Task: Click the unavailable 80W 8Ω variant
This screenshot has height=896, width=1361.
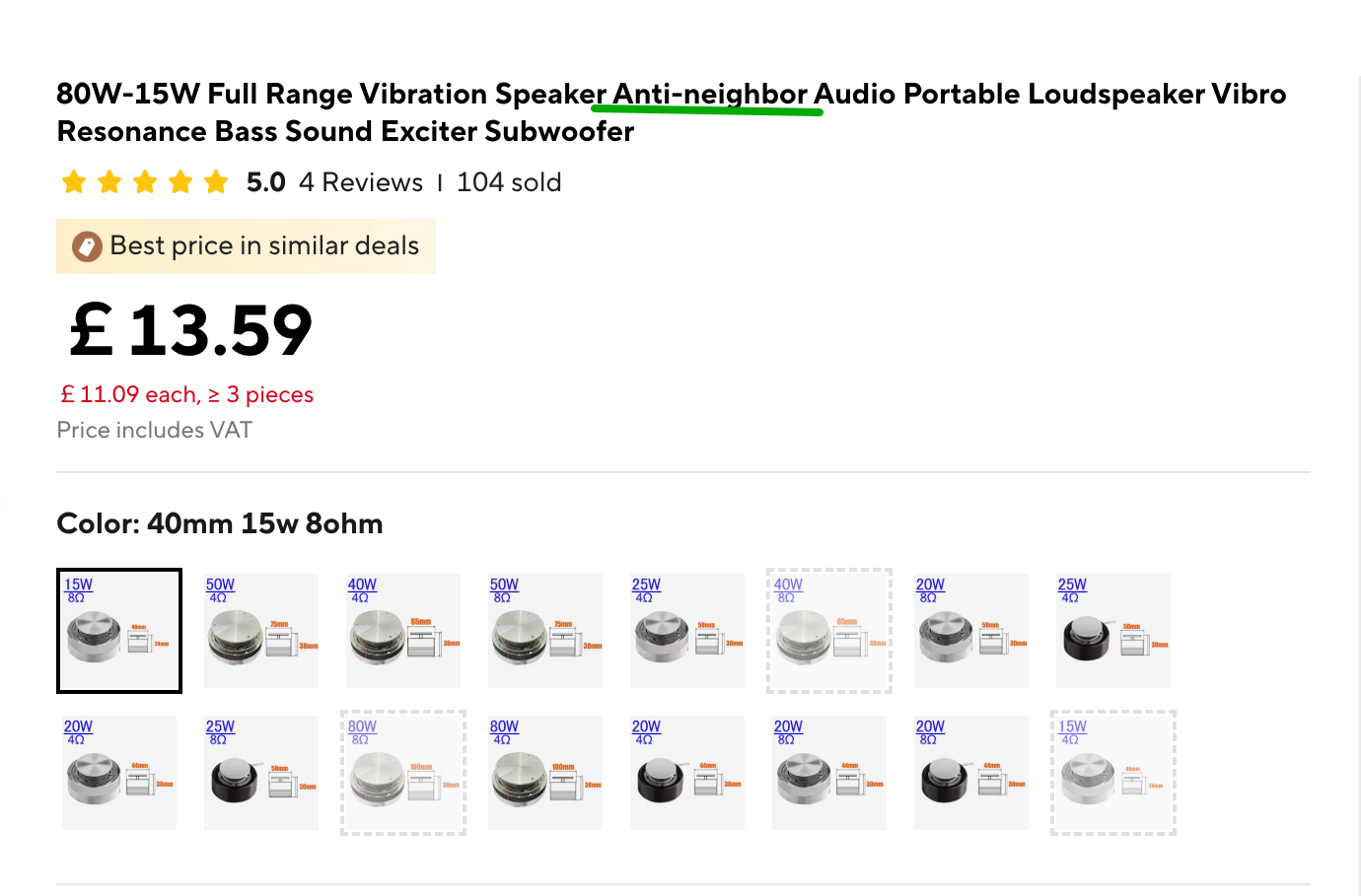Action: point(403,773)
